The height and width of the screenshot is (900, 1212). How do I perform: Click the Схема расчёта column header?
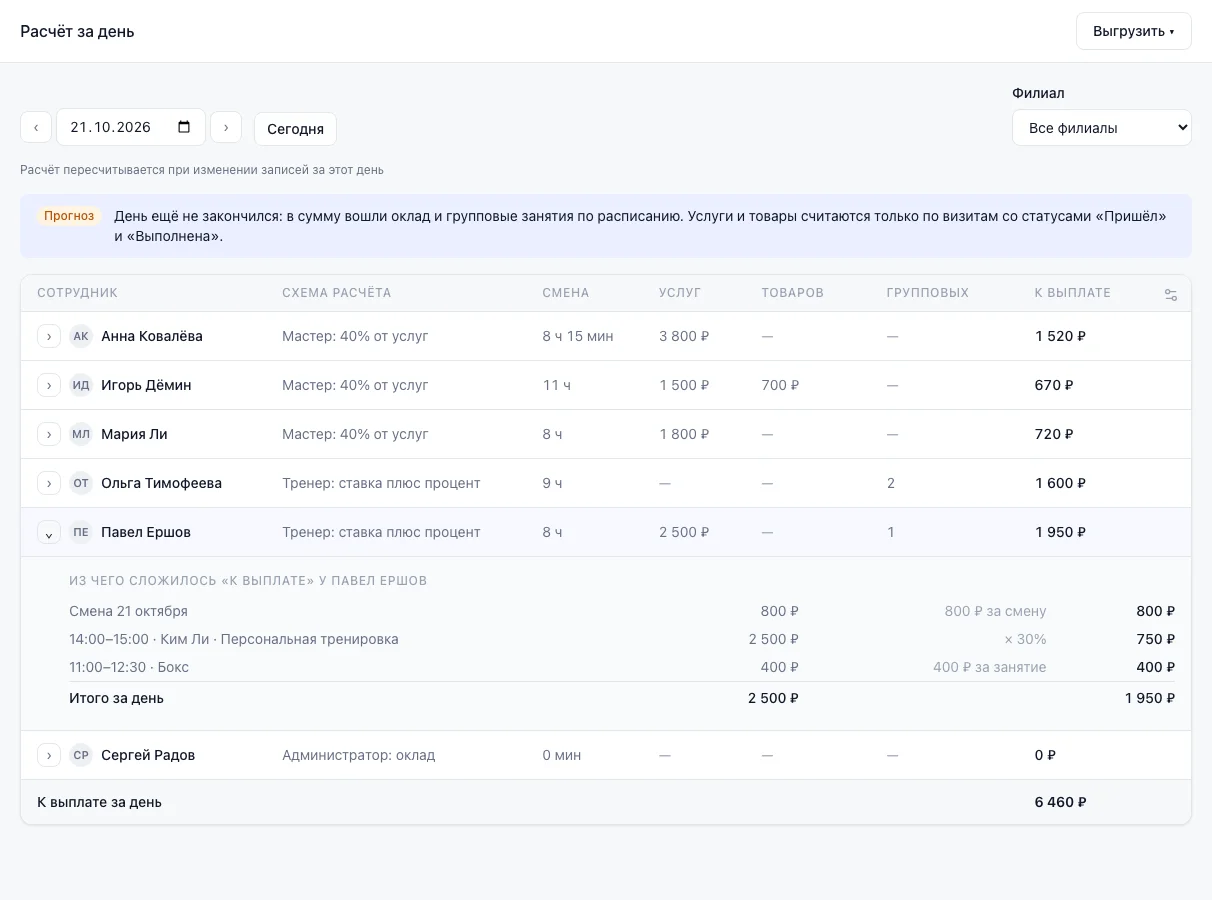click(x=336, y=293)
